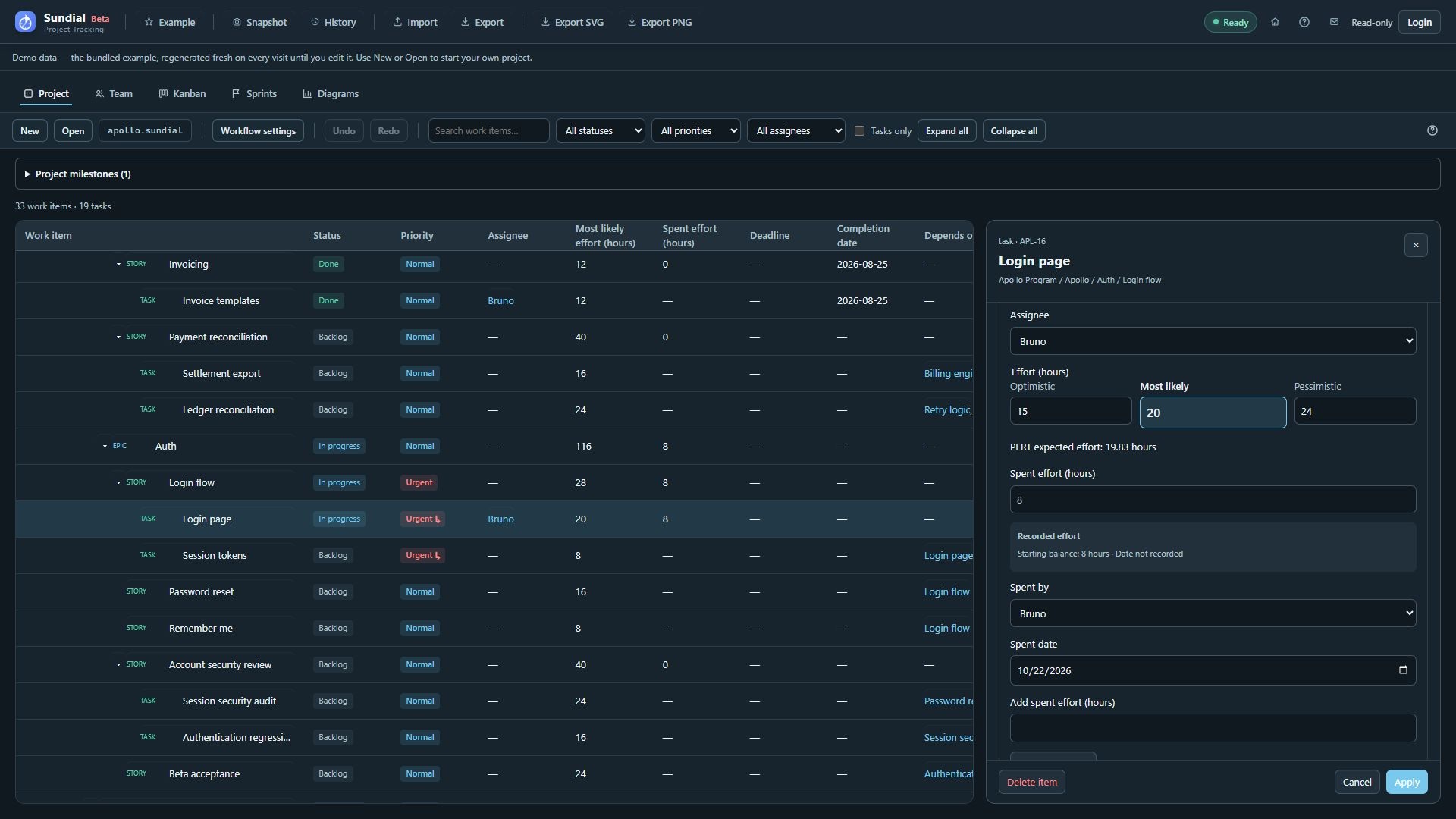The width and height of the screenshot is (1456, 819).
Task: Click the mail envelope icon
Action: 1334,22
